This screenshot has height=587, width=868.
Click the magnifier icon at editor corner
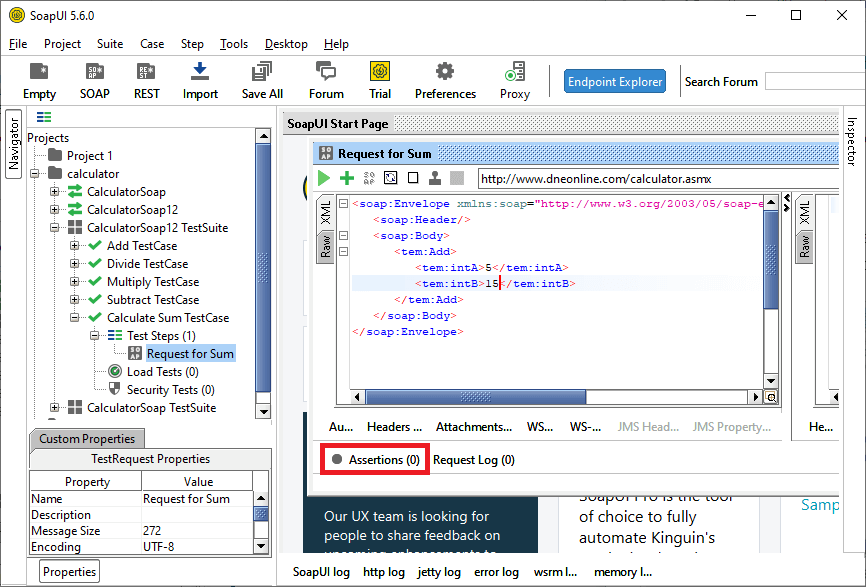pyautogui.click(x=771, y=397)
